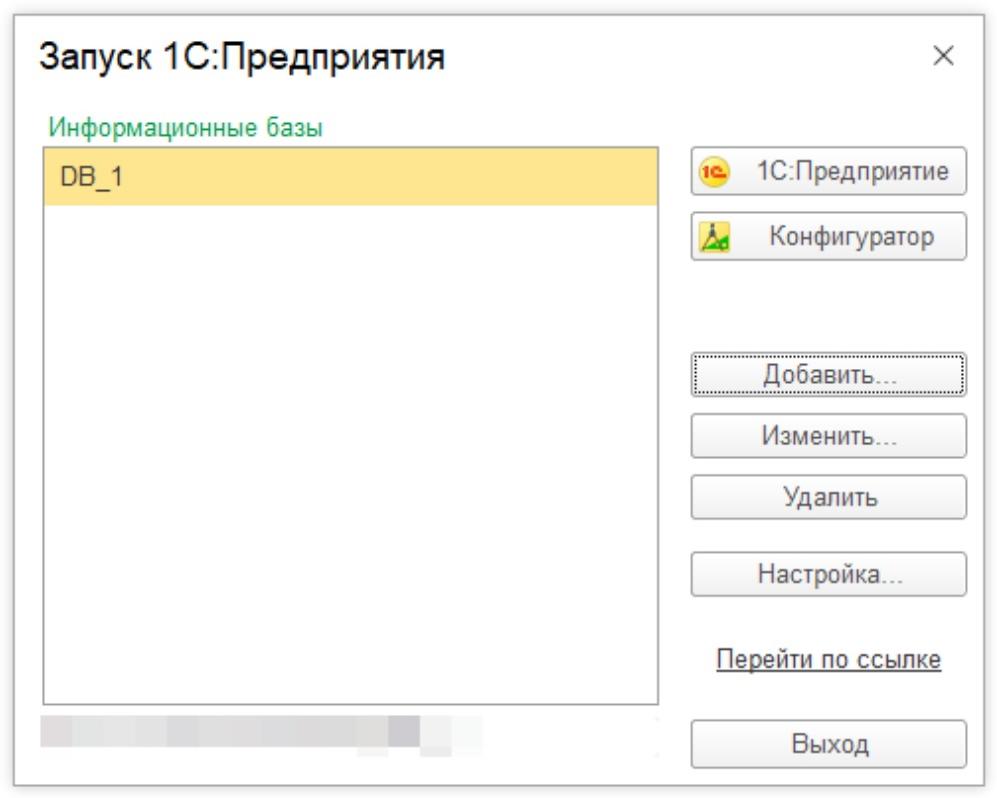The width and height of the screenshot is (997, 798).
Task: Exit launcher via Выход button
Action: tap(829, 744)
